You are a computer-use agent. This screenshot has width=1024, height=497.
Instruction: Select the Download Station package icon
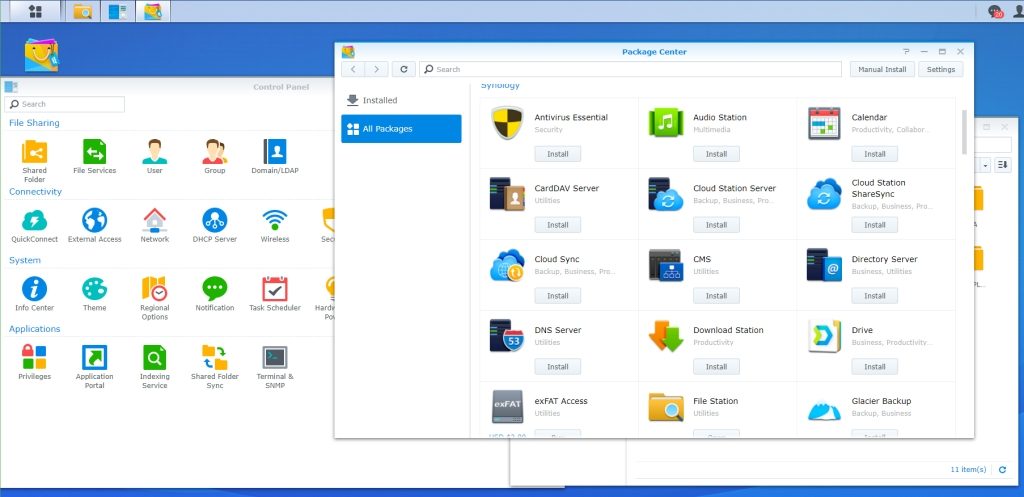[665, 337]
